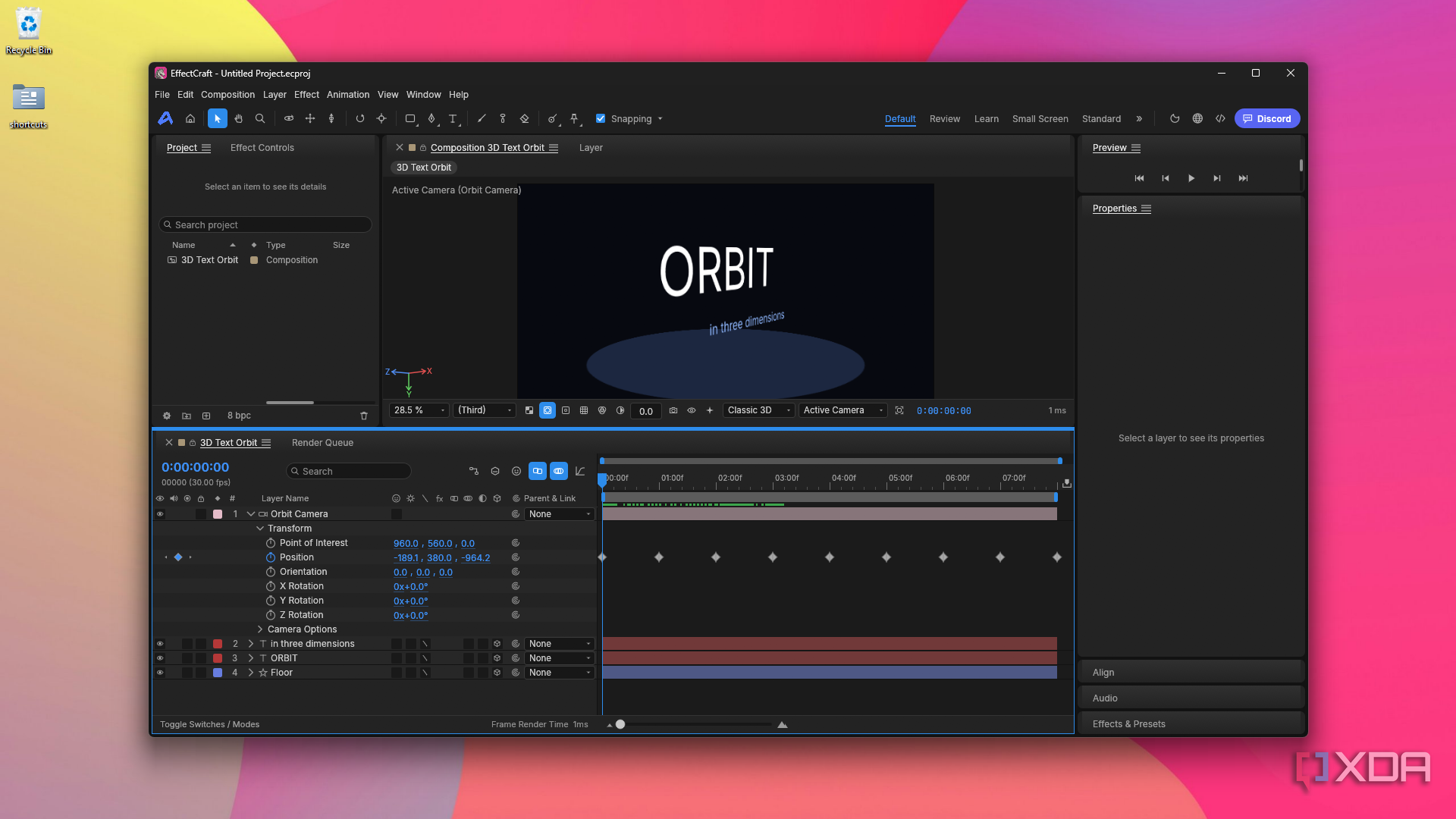
Task: Toggle the Snapping checkbox
Action: click(601, 118)
